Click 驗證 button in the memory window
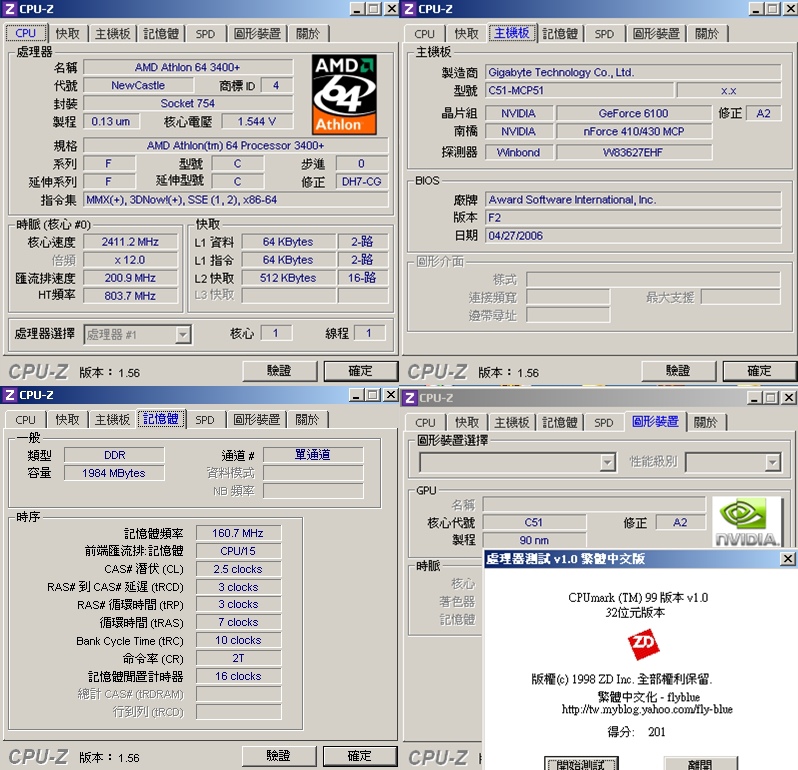Viewport: 798px width, 770px height. click(x=279, y=756)
